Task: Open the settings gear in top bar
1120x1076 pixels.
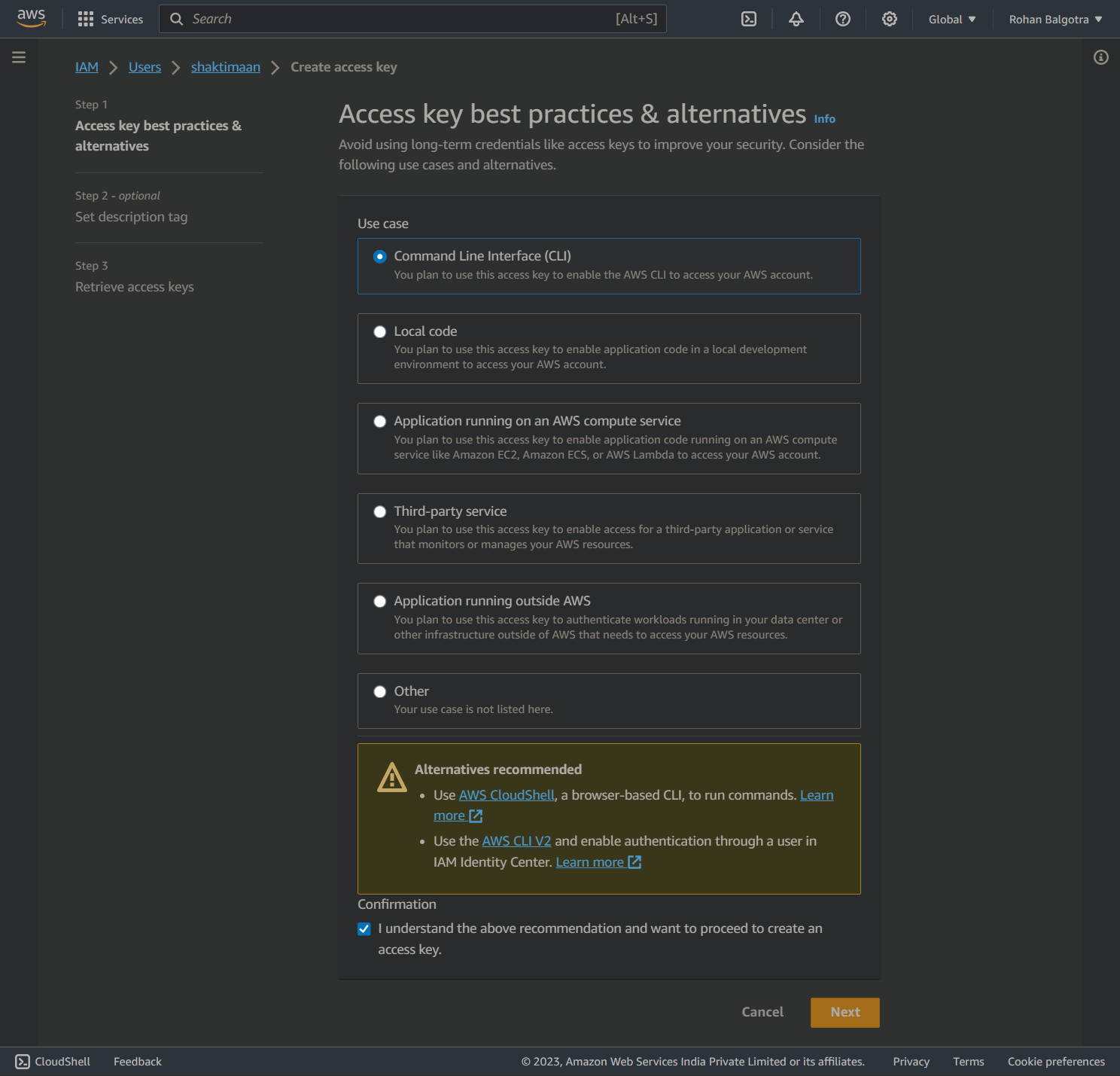Action: (x=890, y=19)
